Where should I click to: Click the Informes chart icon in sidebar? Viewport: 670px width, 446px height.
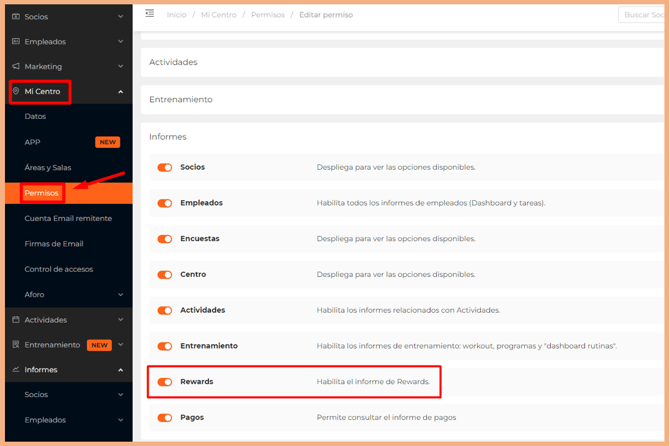16,370
